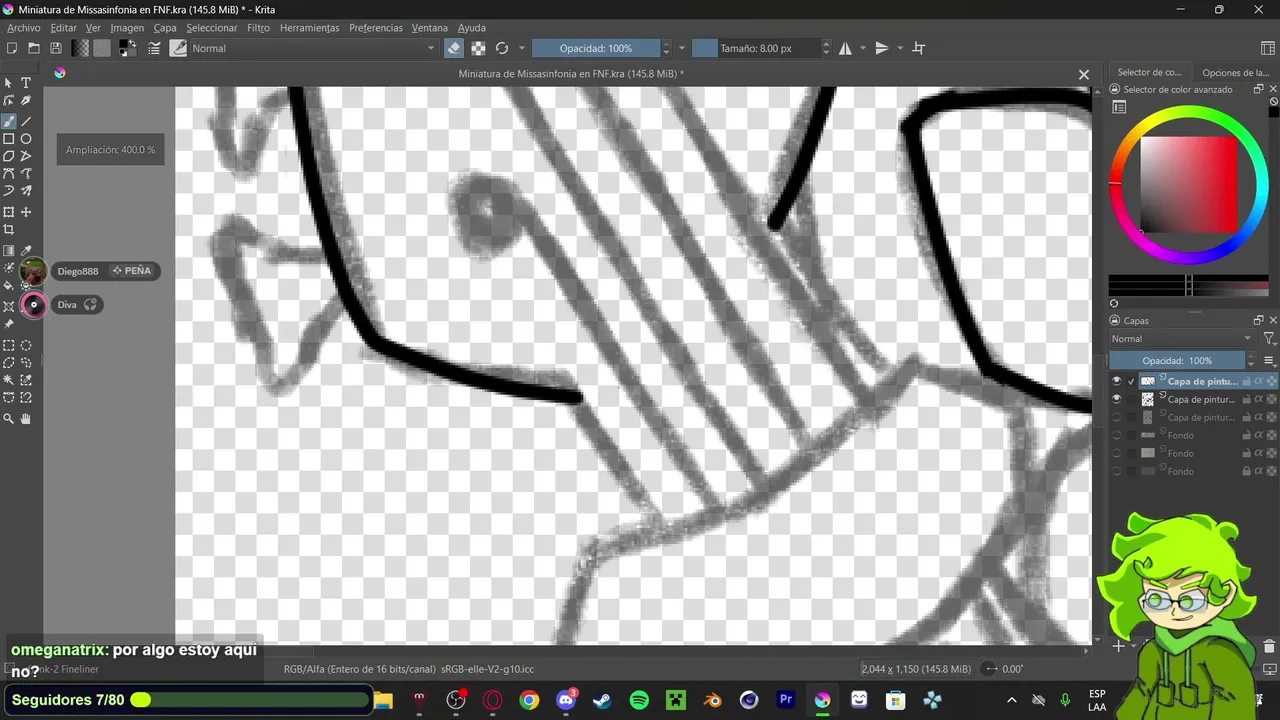This screenshot has height=720, width=1280.
Task: Switch to the Selector de co... tab
Action: click(x=1149, y=72)
